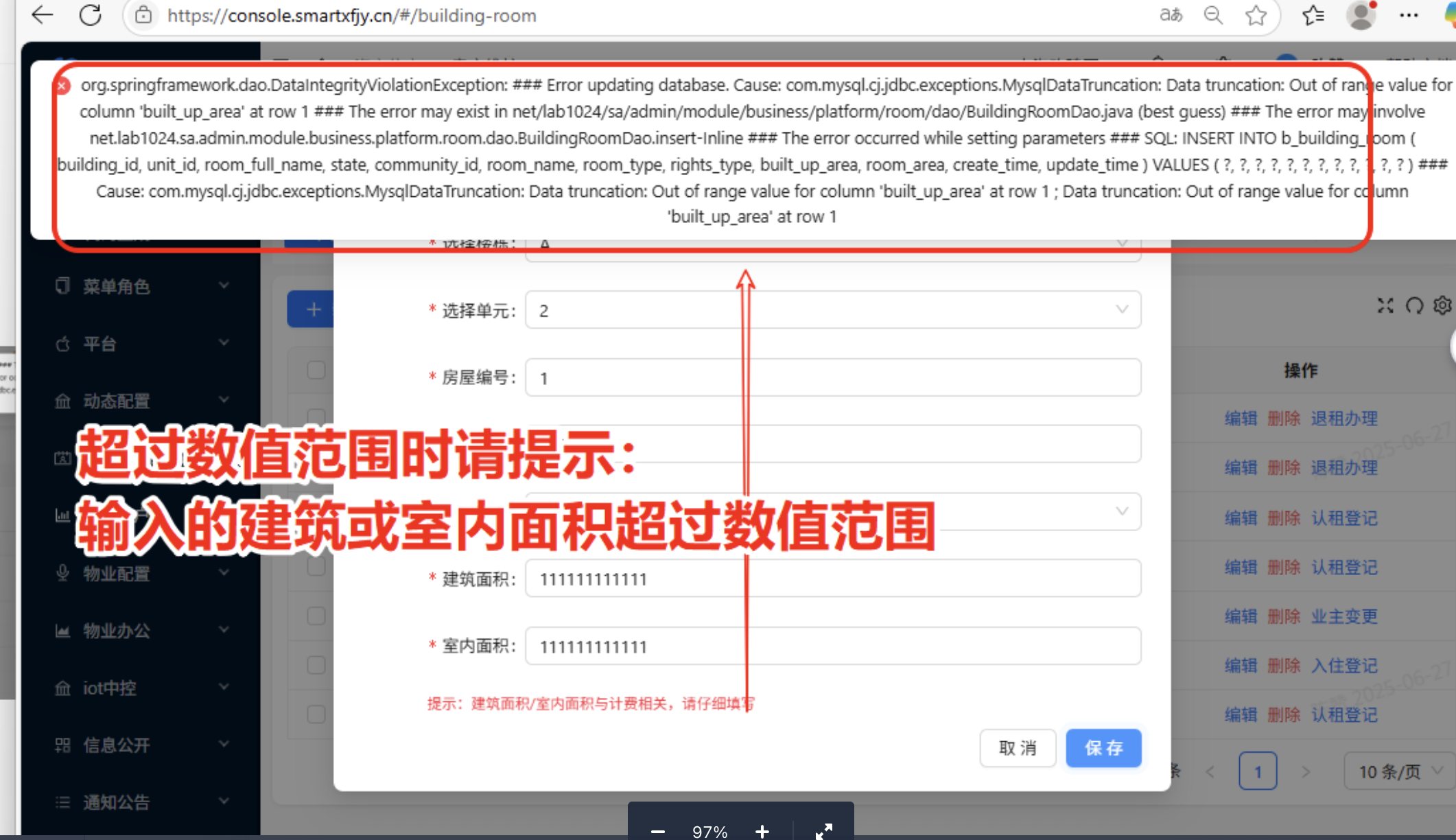Check the last visible row checkbox
The width and height of the screenshot is (1456, 840).
[316, 714]
